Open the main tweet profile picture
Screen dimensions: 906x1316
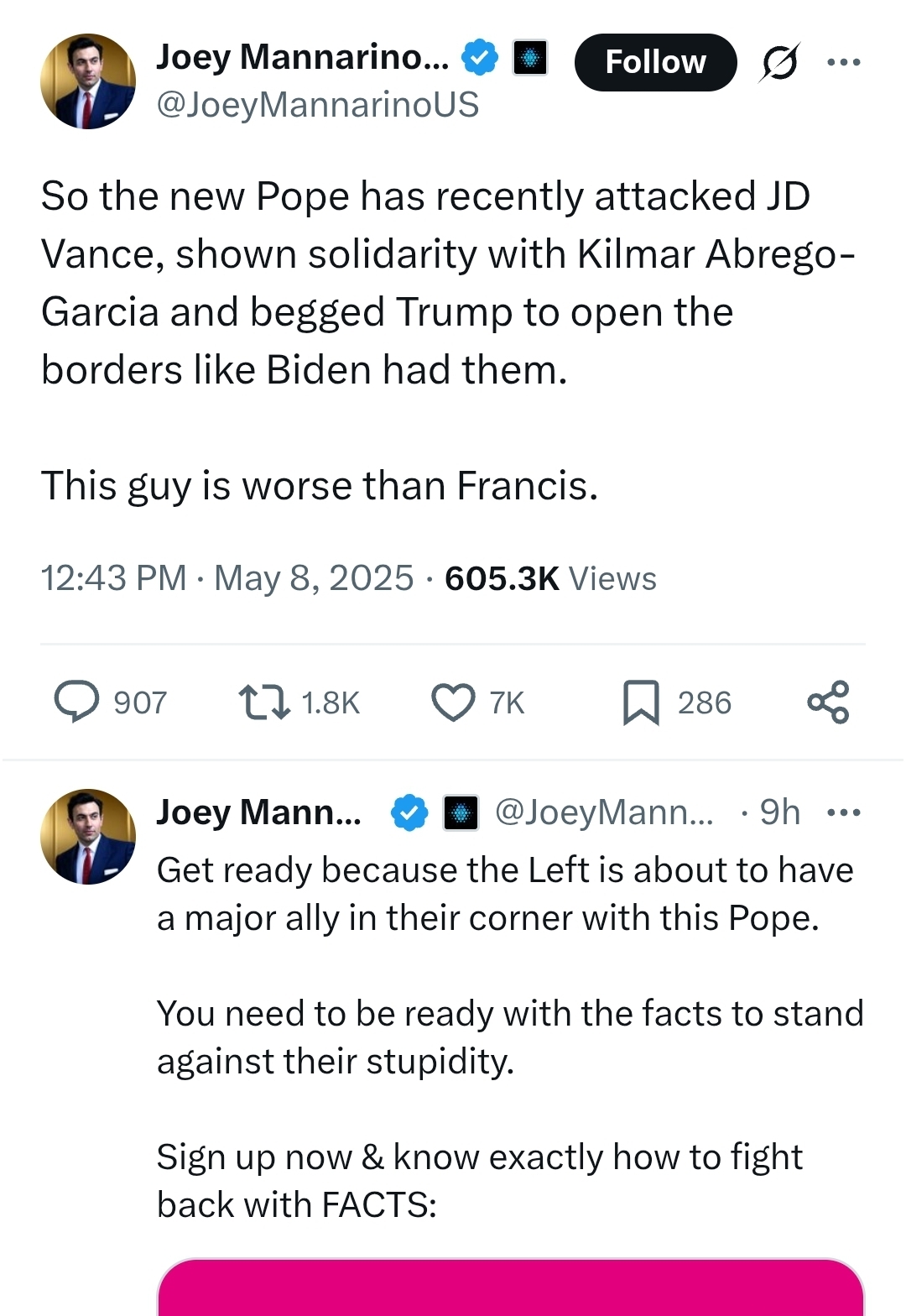[88, 81]
